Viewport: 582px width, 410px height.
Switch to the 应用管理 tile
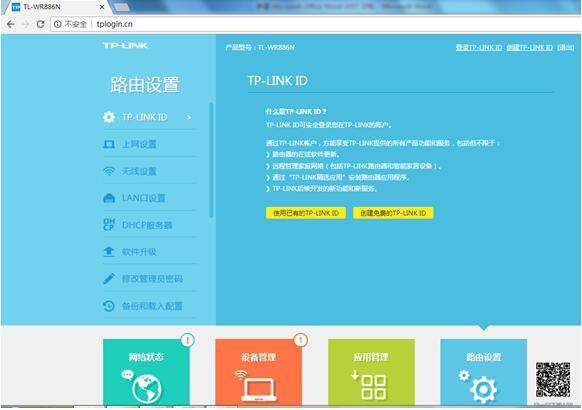(x=371, y=372)
